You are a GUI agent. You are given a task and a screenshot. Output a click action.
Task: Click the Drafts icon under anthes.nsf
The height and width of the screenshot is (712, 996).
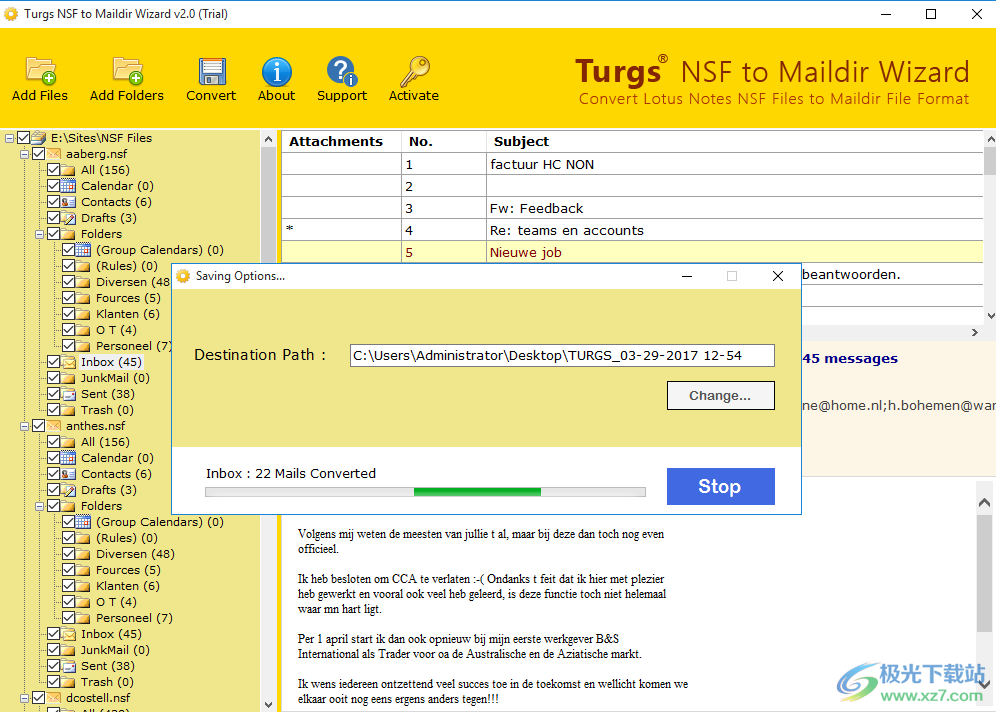(69, 490)
